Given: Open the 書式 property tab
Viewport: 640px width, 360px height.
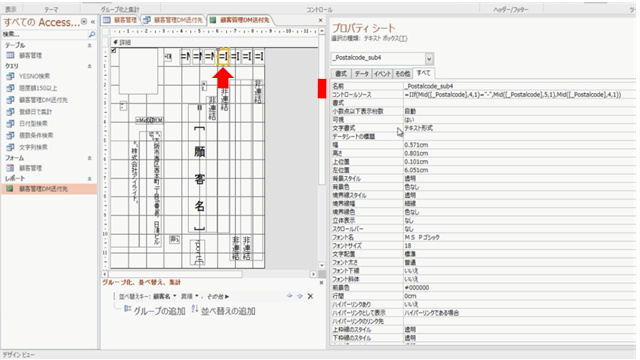Looking at the screenshot, I should [x=341, y=74].
